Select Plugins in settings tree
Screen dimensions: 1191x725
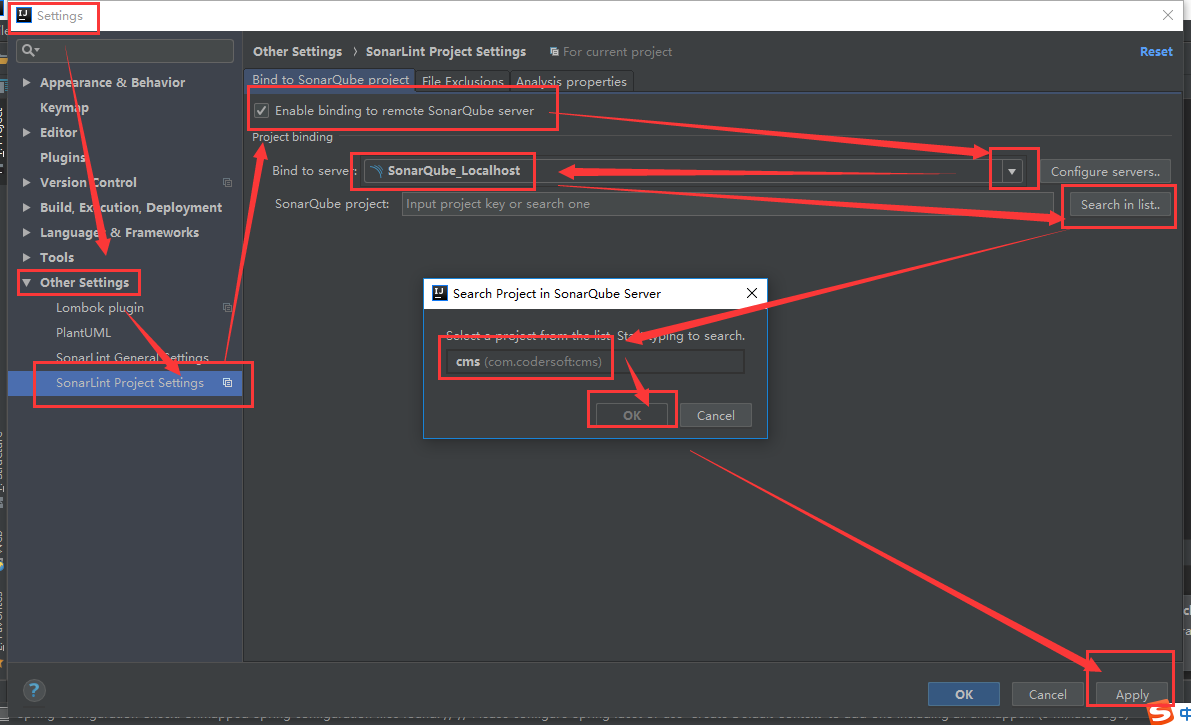[62, 157]
